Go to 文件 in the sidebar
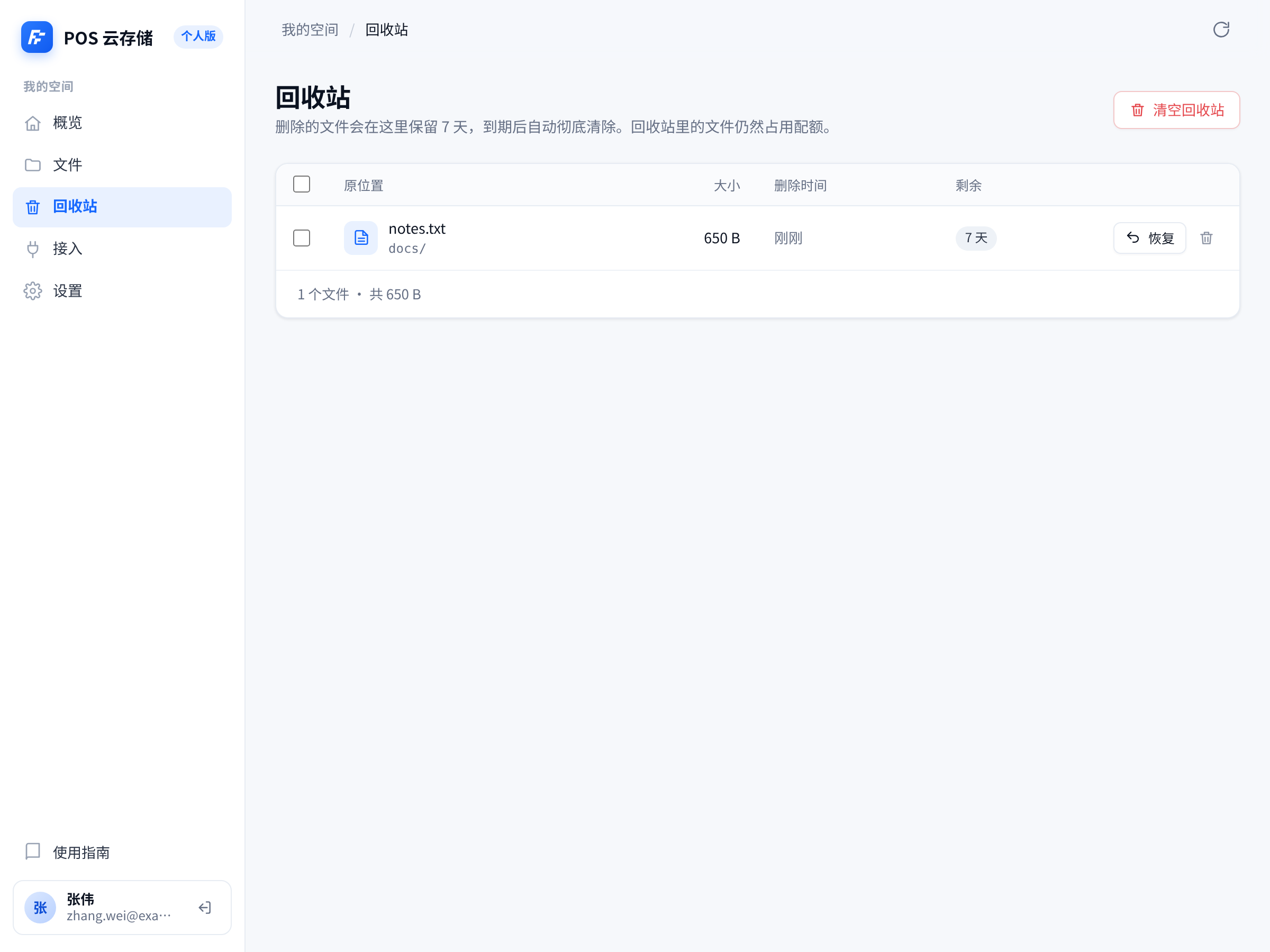The image size is (1270, 952). (x=122, y=165)
